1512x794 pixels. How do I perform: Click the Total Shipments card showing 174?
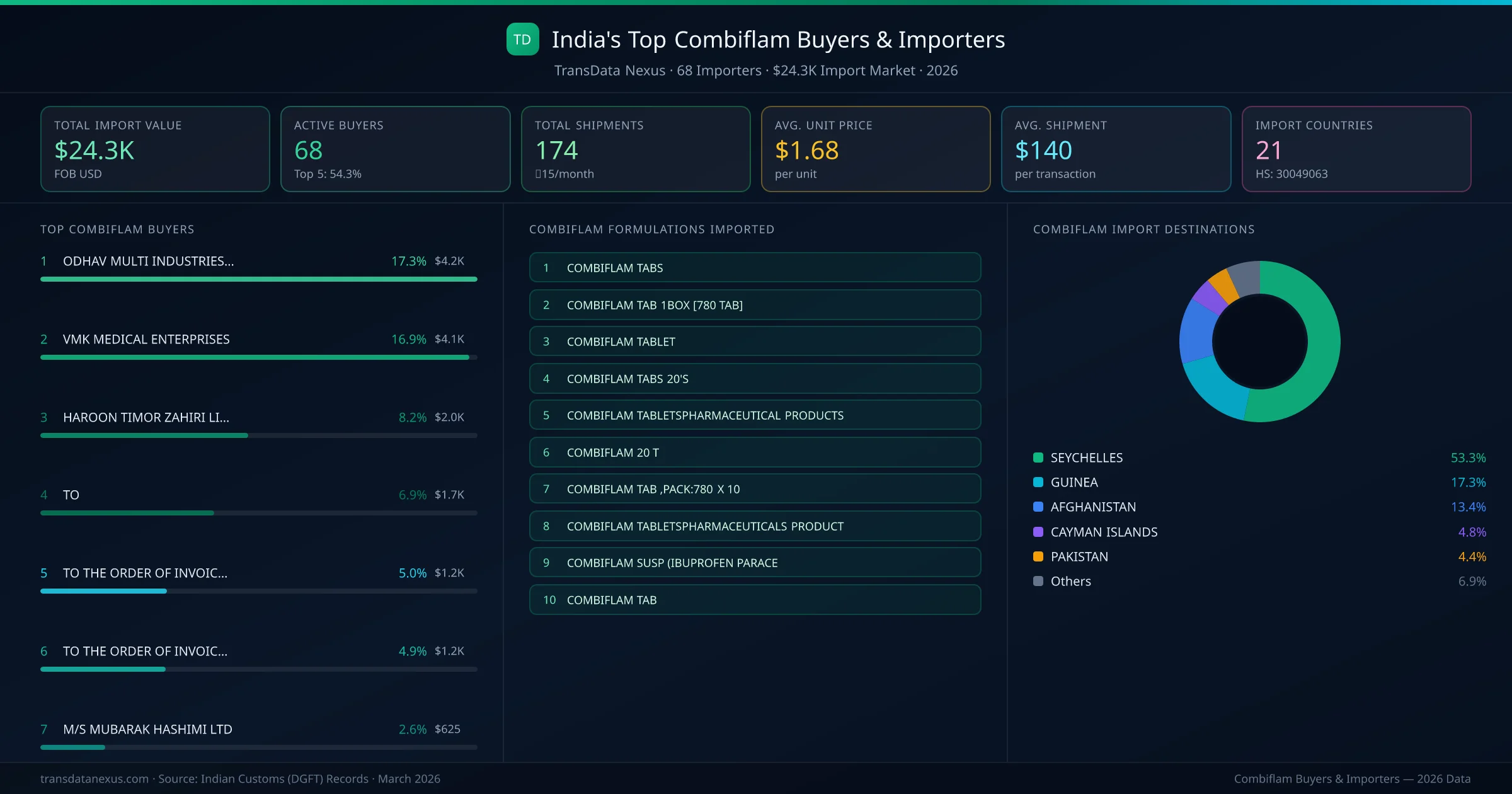(x=635, y=149)
